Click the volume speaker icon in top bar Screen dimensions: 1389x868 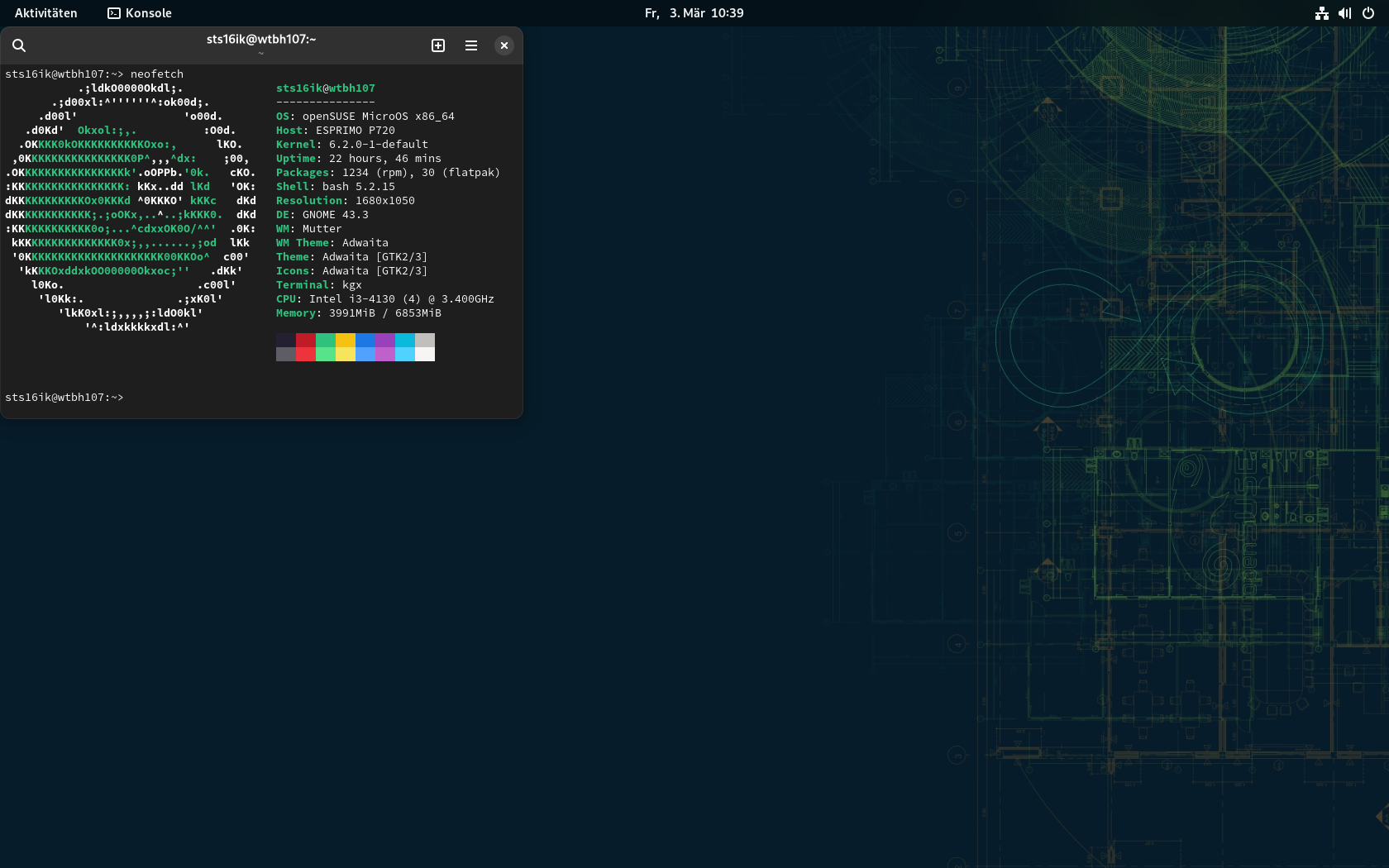(1345, 13)
